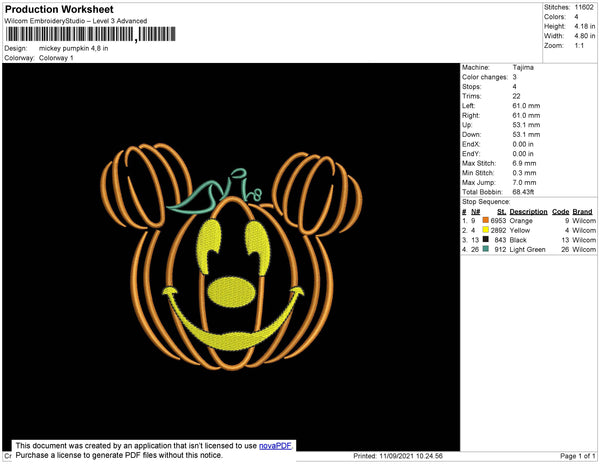This screenshot has width=600, height=464.
Task: Select the Max Jump value '7.0 mm'
Action: [x=524, y=182]
